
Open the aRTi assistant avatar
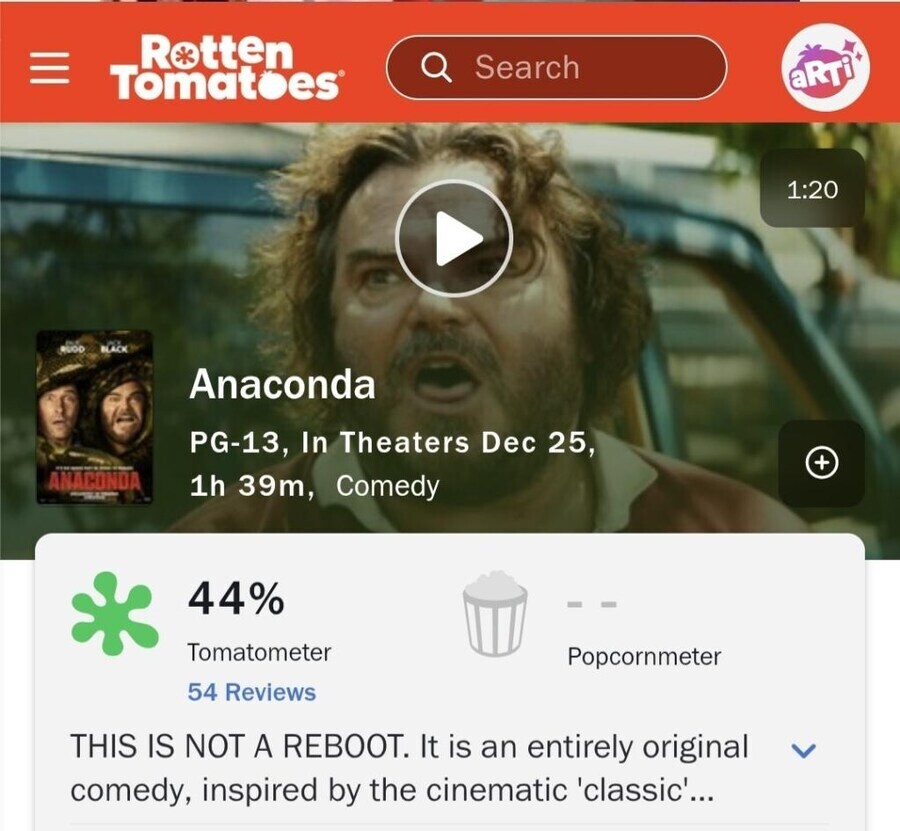(x=825, y=67)
